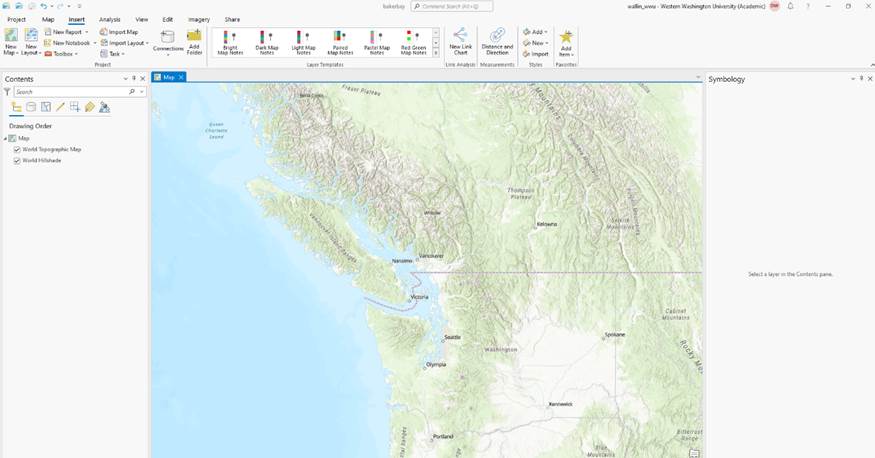
Task: Open the Connections database icon
Action: point(167,37)
